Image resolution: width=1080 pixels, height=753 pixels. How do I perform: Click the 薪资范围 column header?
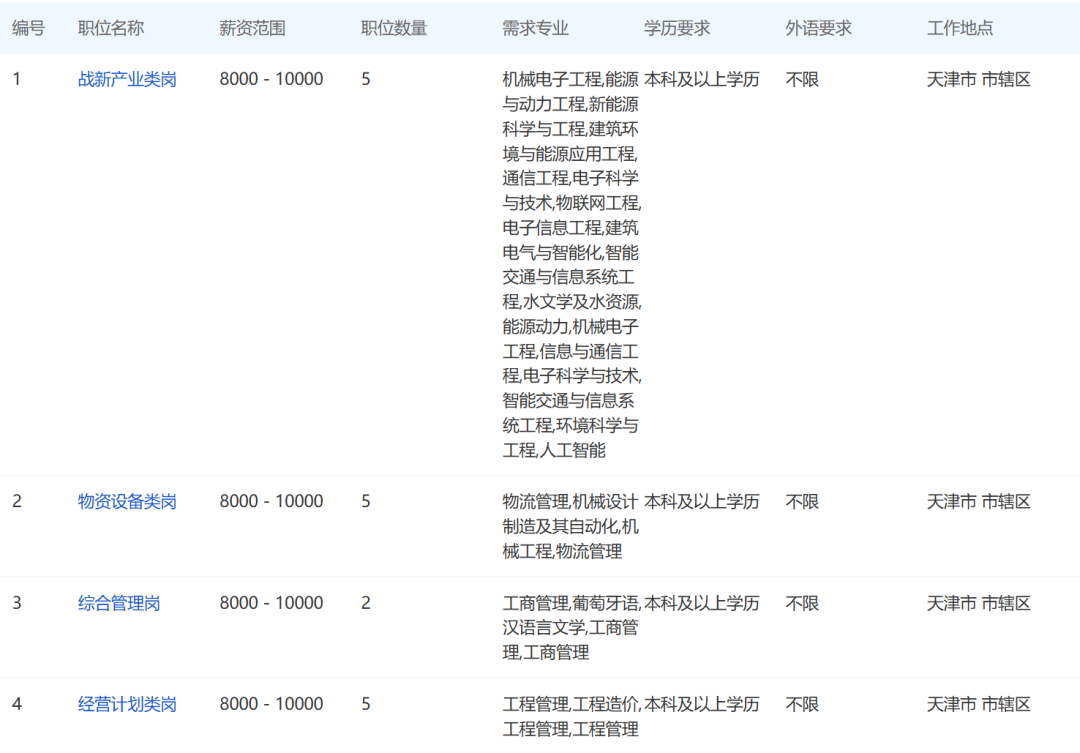click(252, 28)
